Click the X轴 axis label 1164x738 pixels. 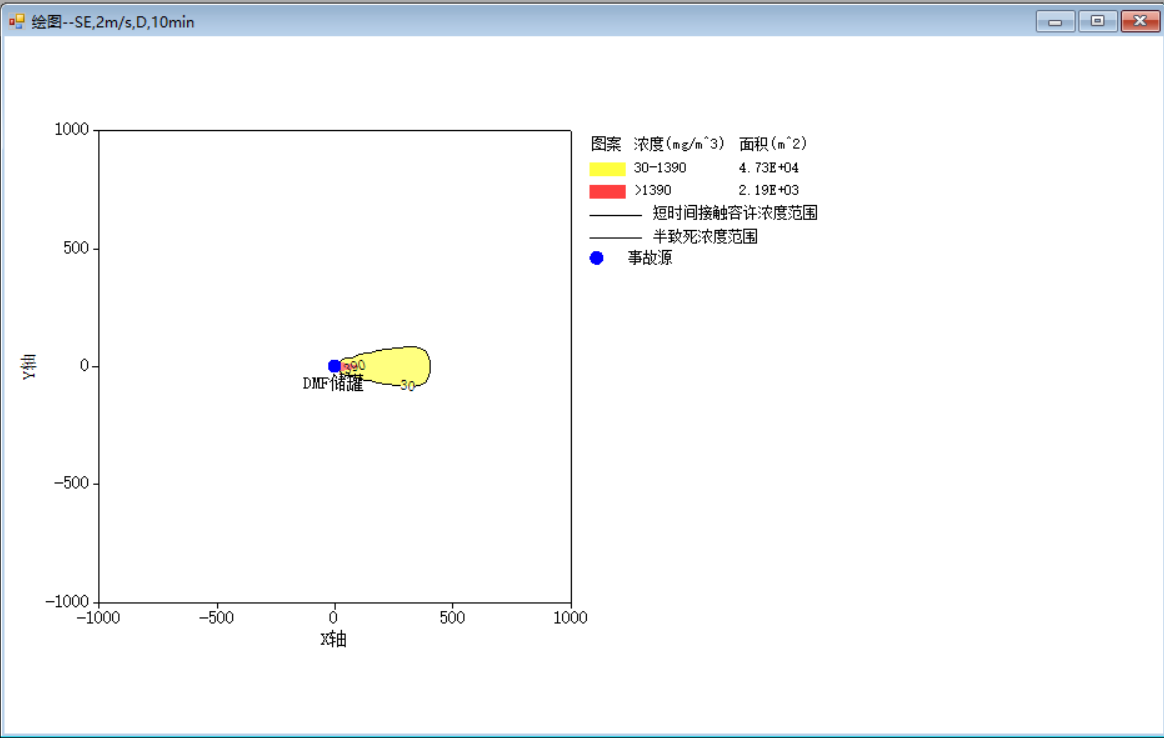click(333, 639)
